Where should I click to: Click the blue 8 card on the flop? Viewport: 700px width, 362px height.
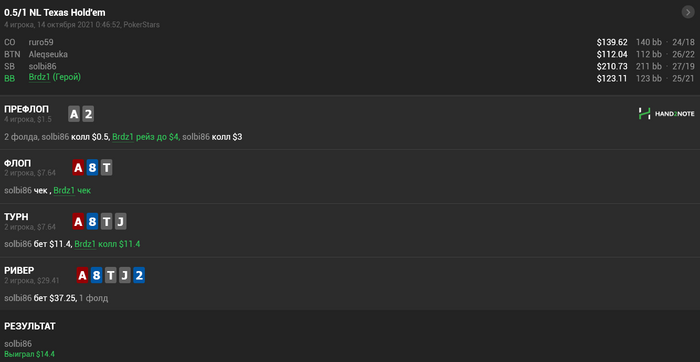92,168
